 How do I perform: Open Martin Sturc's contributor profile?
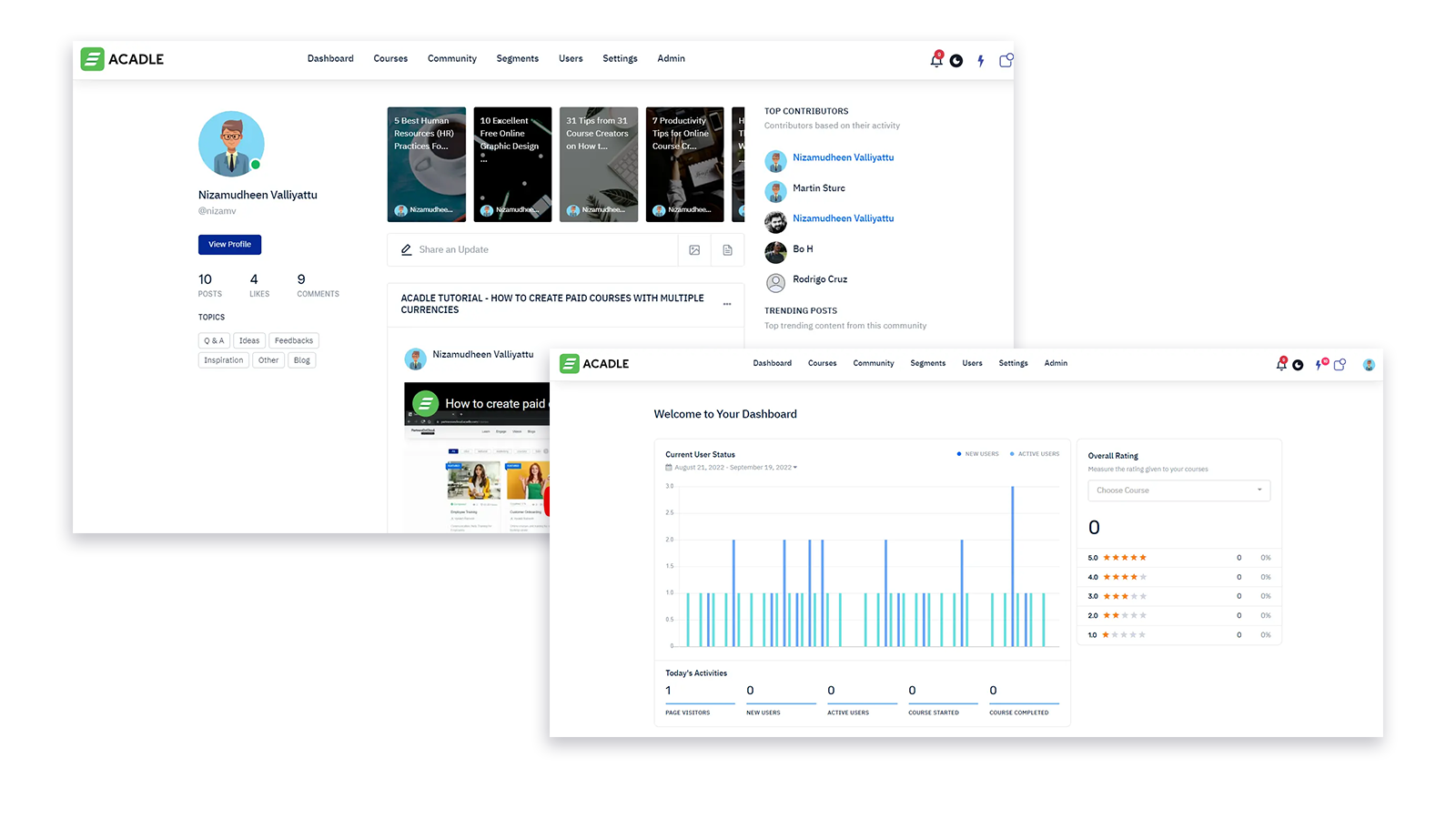pos(818,188)
